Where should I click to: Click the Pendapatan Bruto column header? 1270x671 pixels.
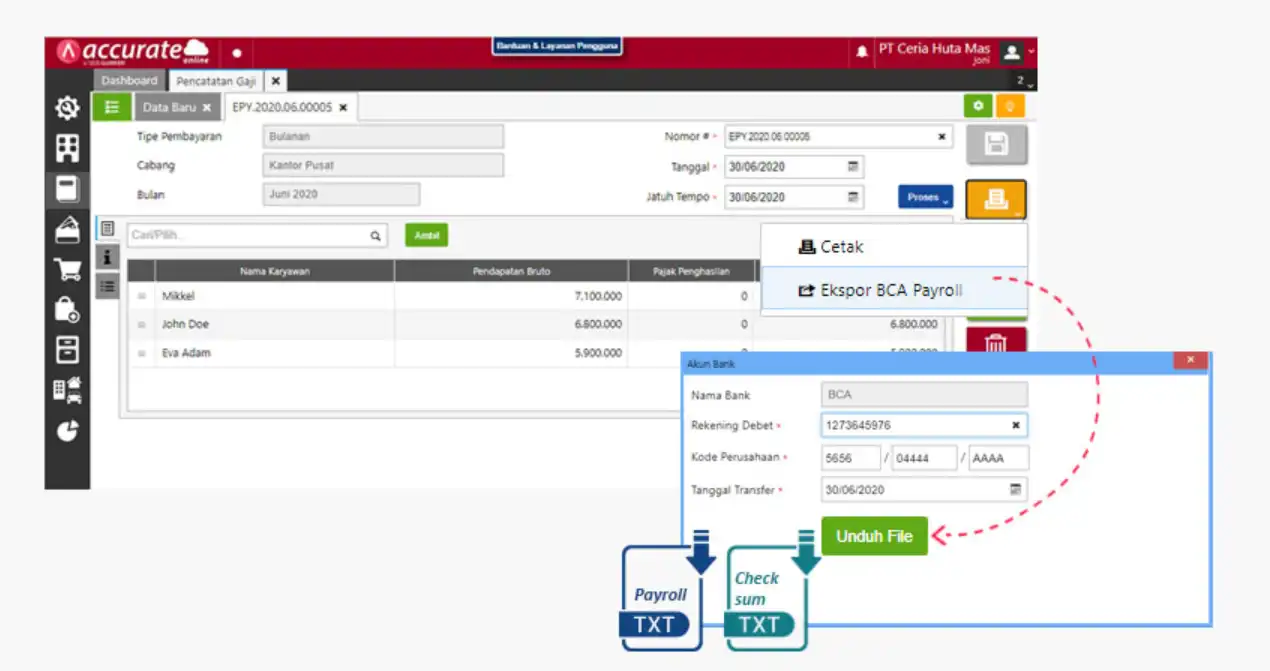[511, 271]
